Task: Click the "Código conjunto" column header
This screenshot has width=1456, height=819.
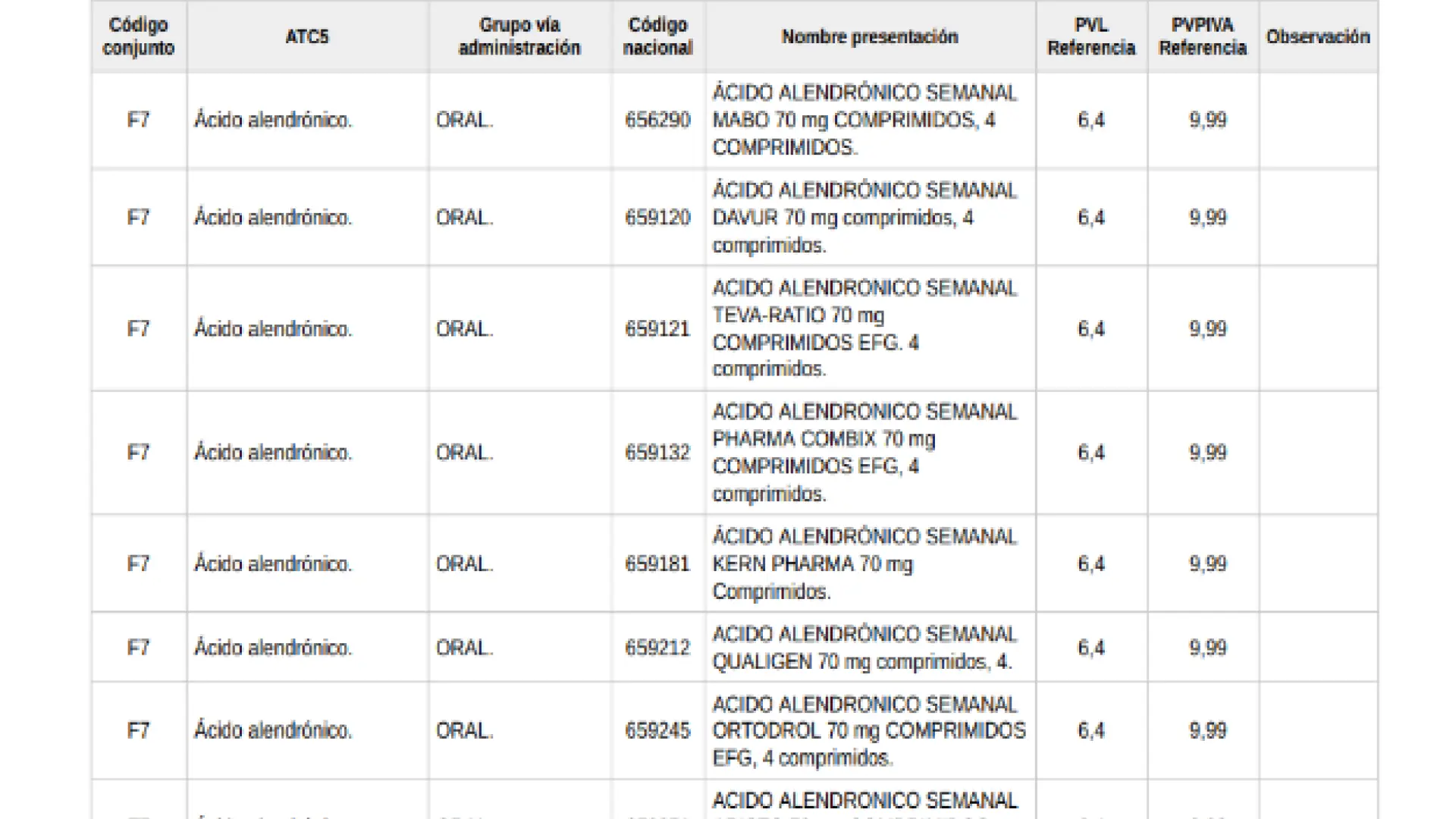Action: tap(139, 36)
